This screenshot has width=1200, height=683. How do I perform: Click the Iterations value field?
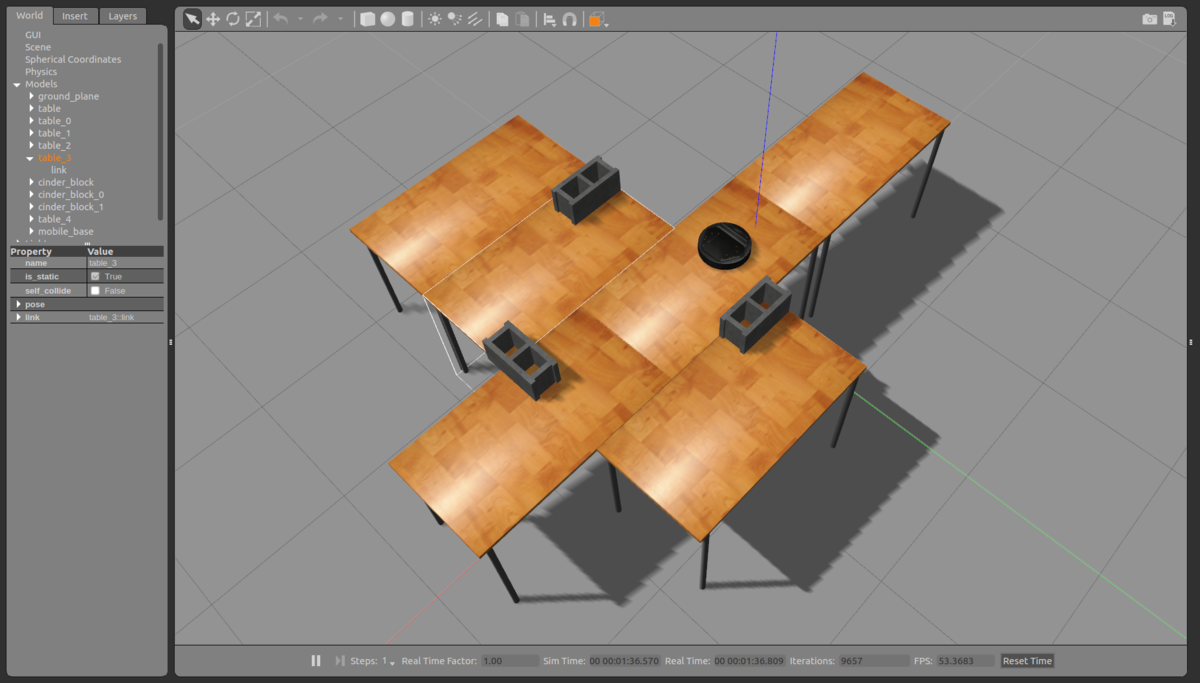875,661
